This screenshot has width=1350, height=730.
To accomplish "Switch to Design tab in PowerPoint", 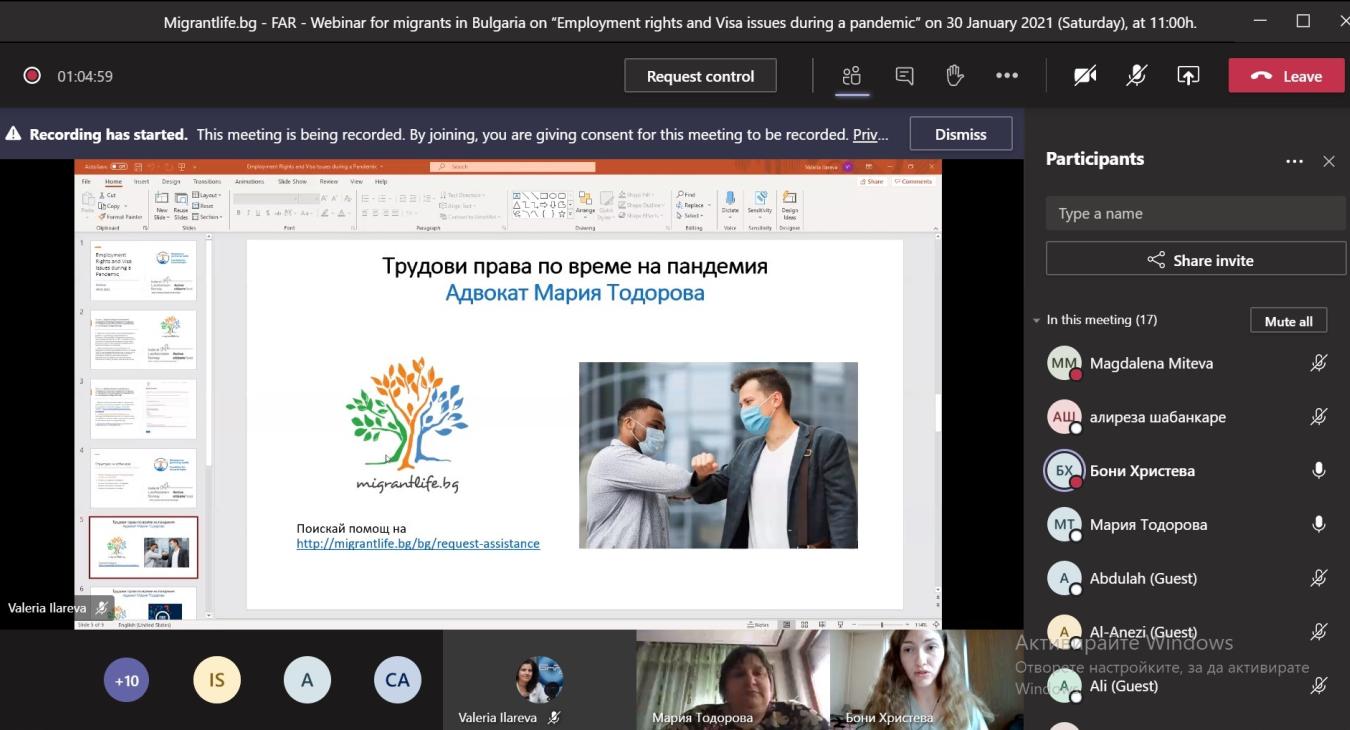I will click(171, 182).
